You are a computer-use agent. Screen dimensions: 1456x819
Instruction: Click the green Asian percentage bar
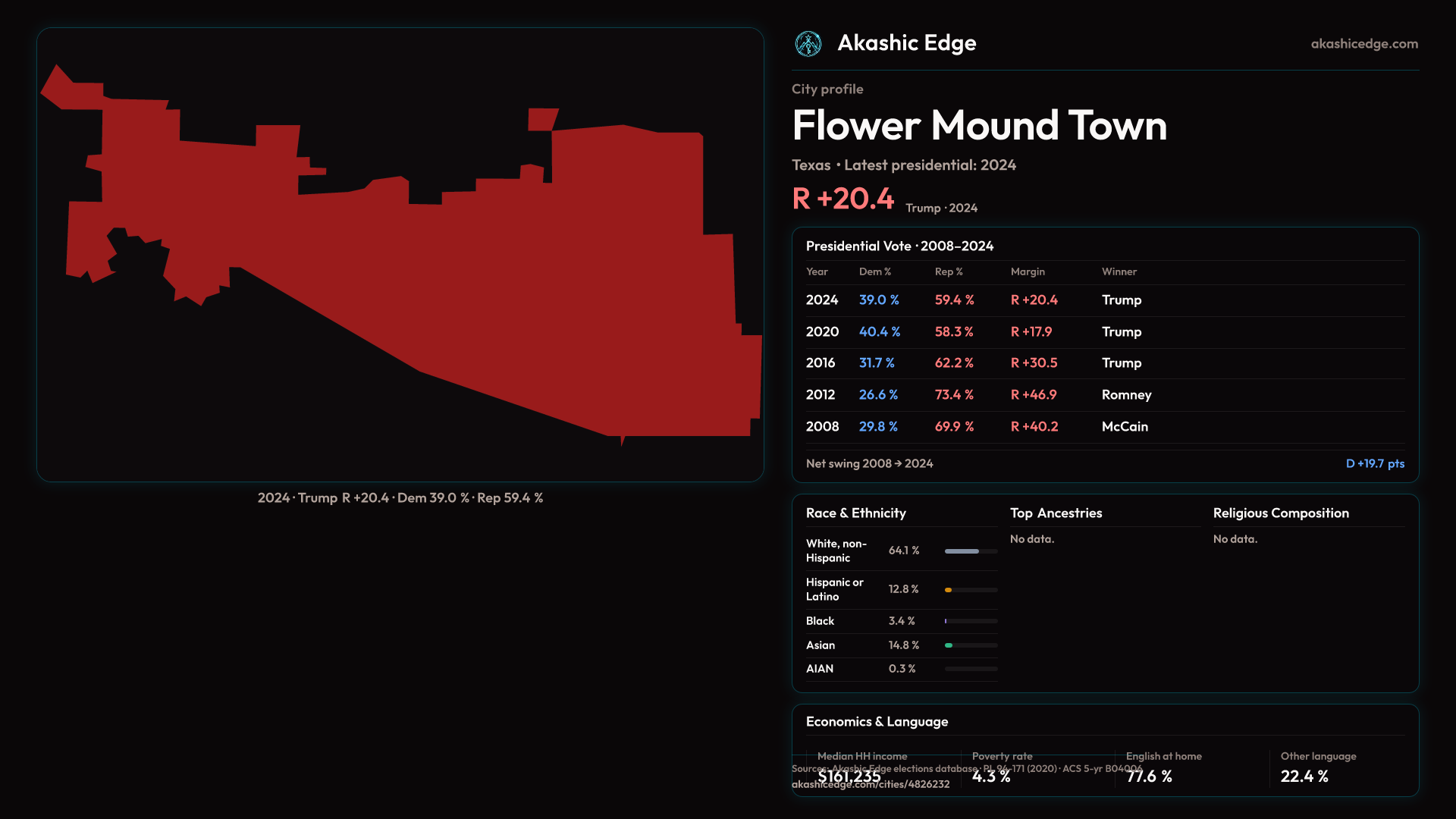949,645
